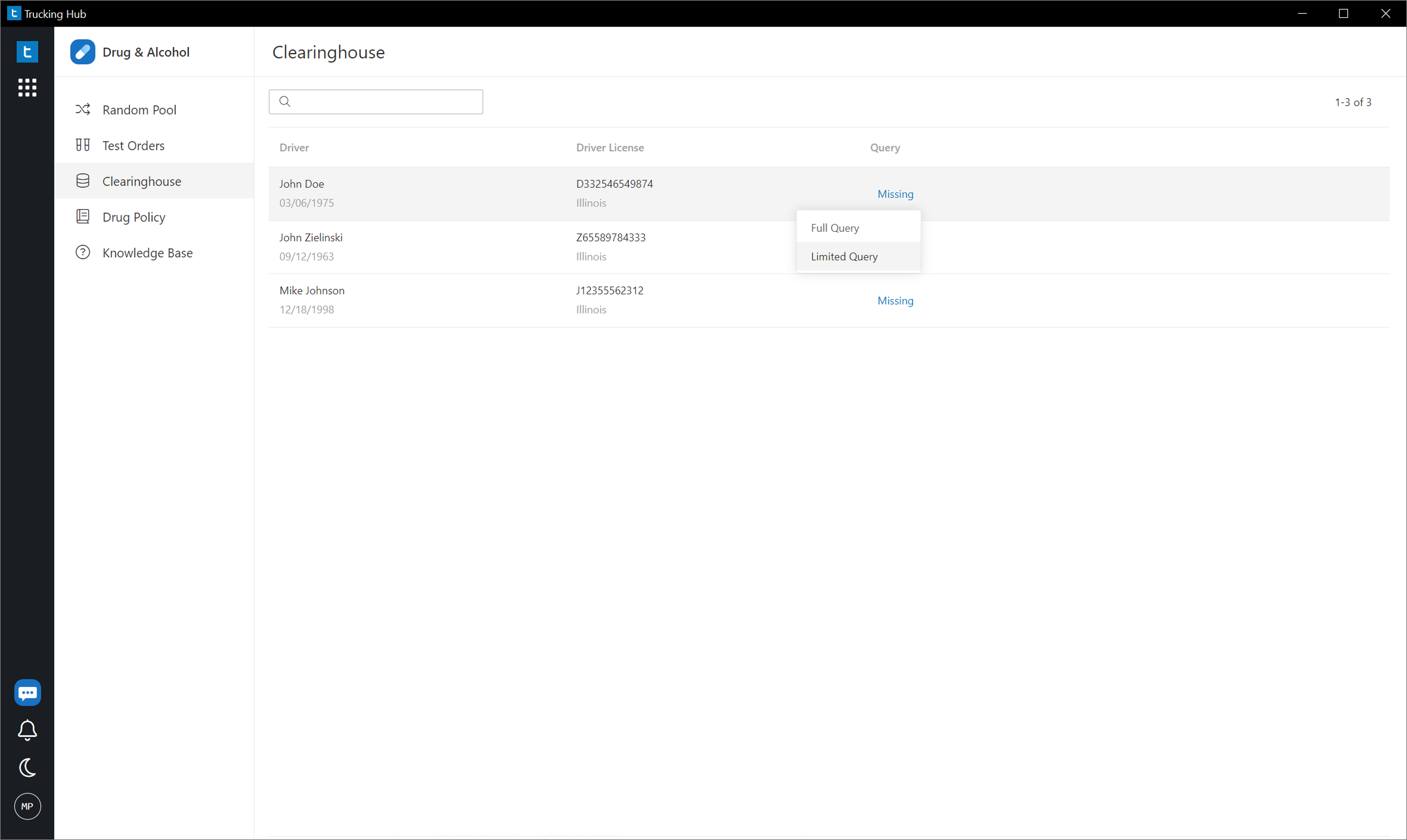Choose Full Query from the dropdown
The image size is (1407, 840).
tap(858, 228)
